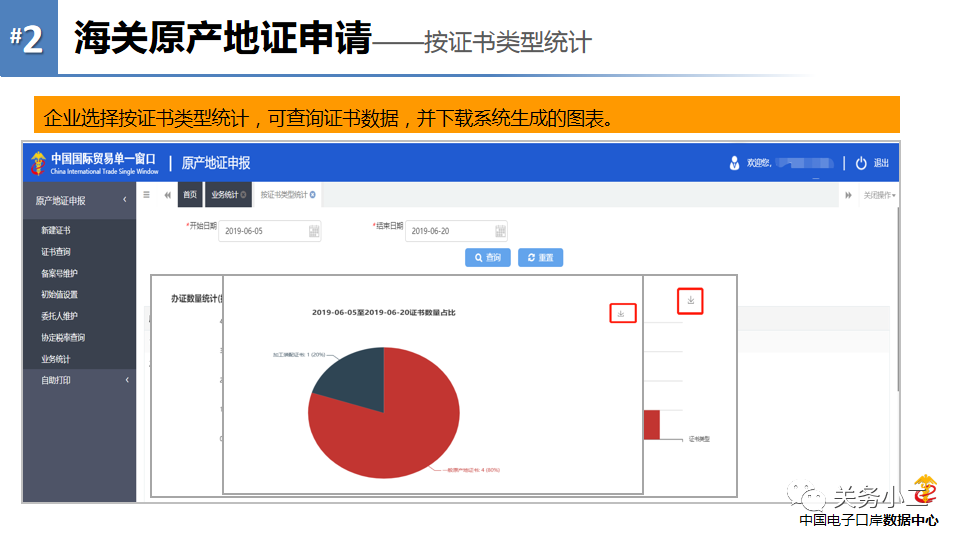Click the 办证数量统计 chart heading
The image size is (960, 540).
197,298
